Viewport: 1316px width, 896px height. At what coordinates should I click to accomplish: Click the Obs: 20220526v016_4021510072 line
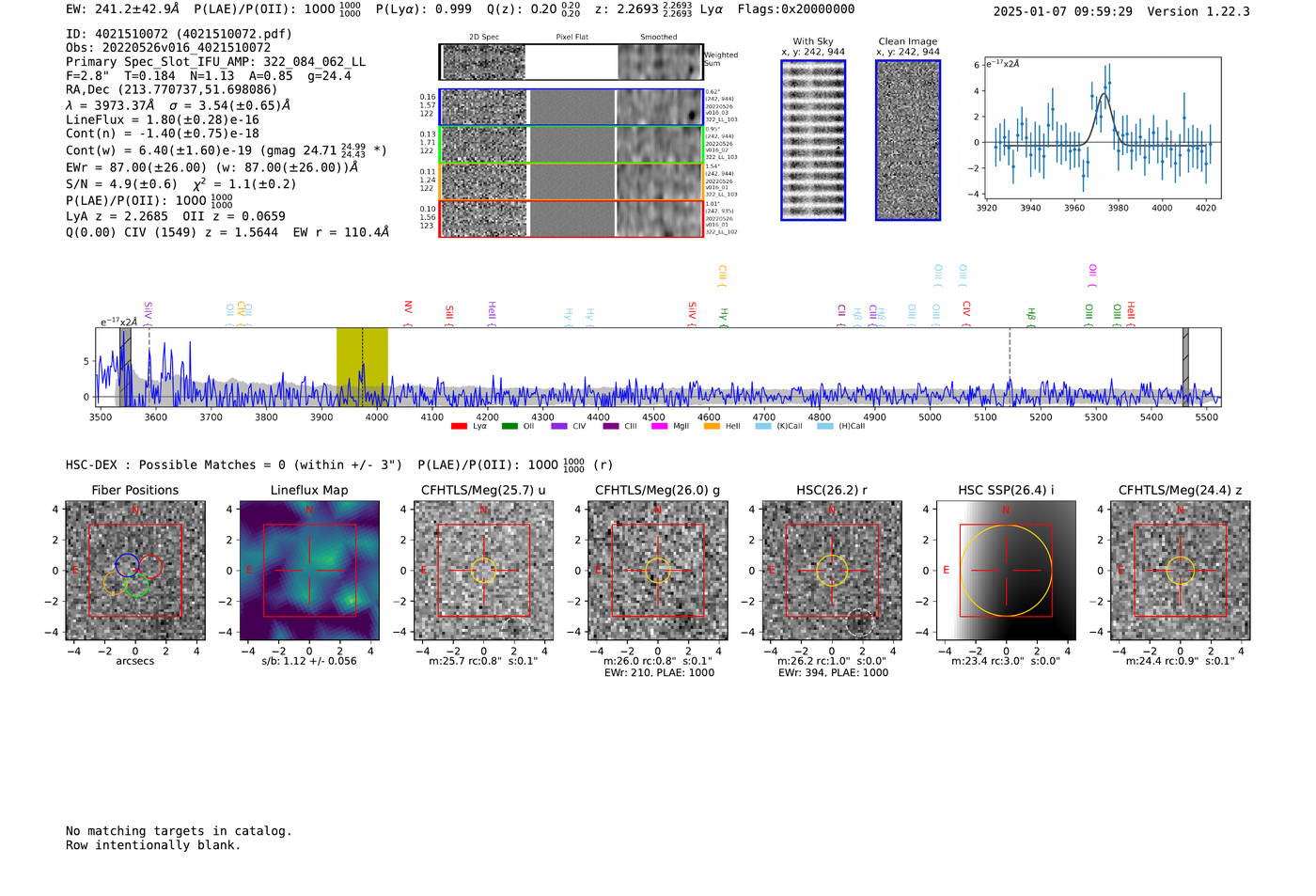point(168,48)
